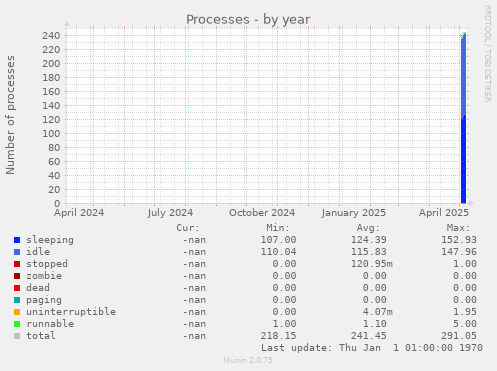The height and width of the screenshot is (371, 497).
Task: Click the 'total' legend label
Action: point(41,336)
